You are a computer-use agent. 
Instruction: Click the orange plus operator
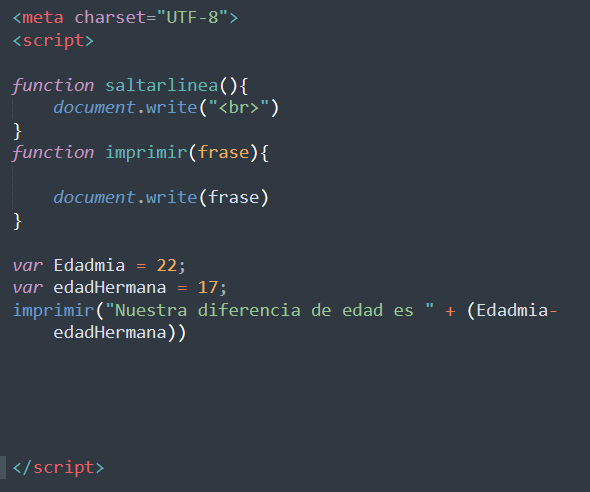[450, 311]
